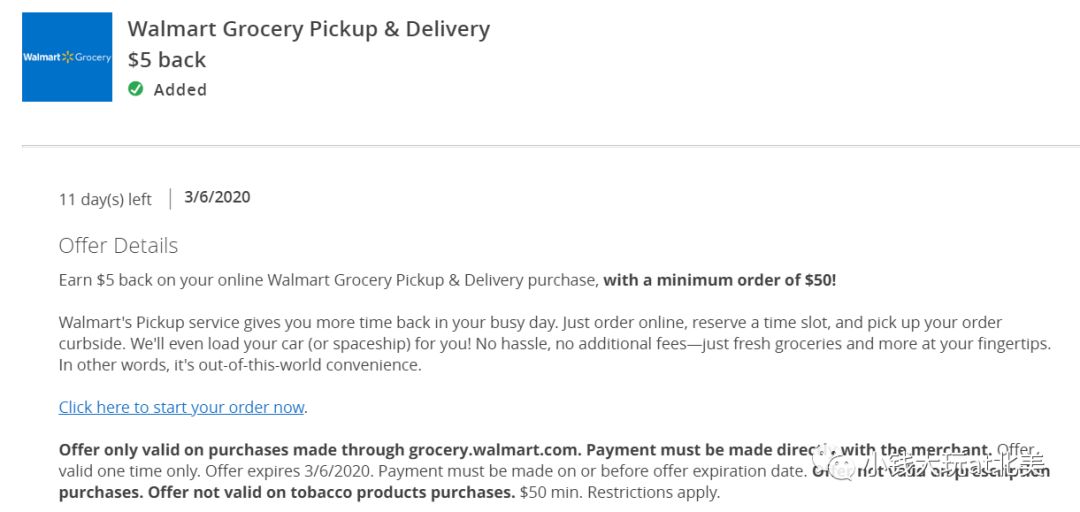Open the Walmart Grocery Pickup & Delivery title

pos(309,30)
